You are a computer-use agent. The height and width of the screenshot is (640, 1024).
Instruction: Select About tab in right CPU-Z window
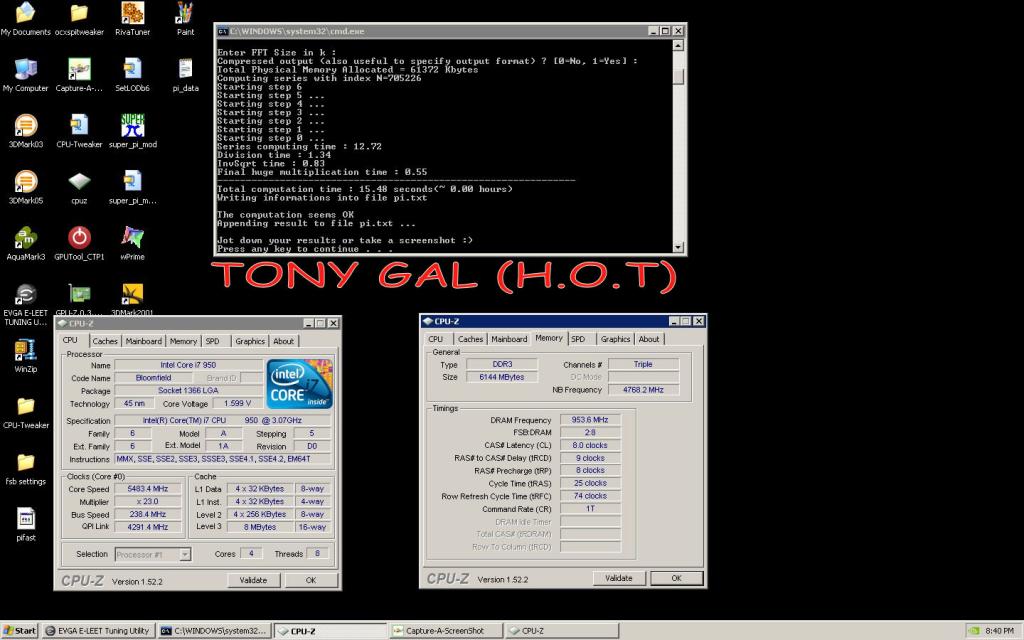pyautogui.click(x=648, y=339)
